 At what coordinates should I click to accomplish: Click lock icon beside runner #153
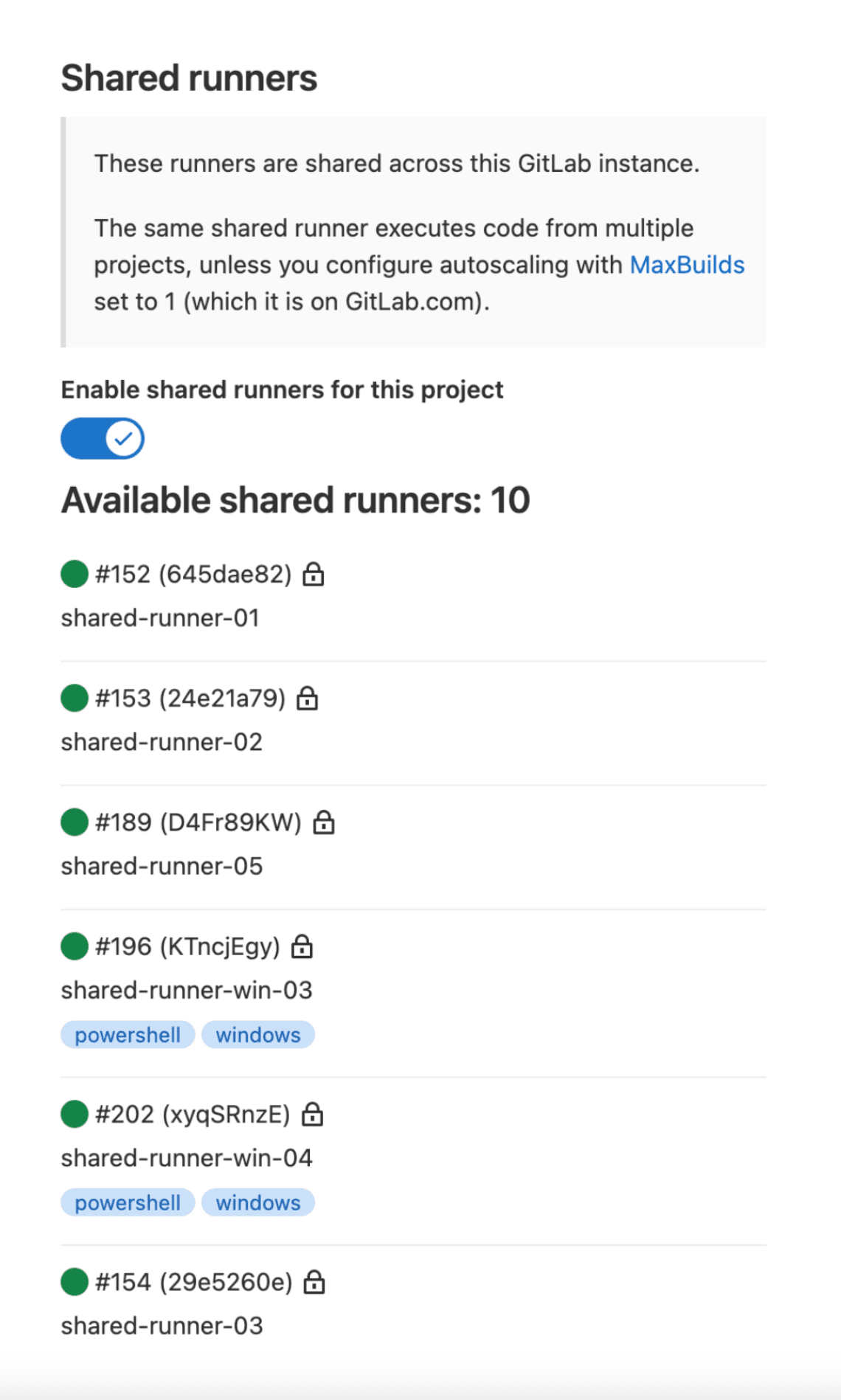pos(307,698)
